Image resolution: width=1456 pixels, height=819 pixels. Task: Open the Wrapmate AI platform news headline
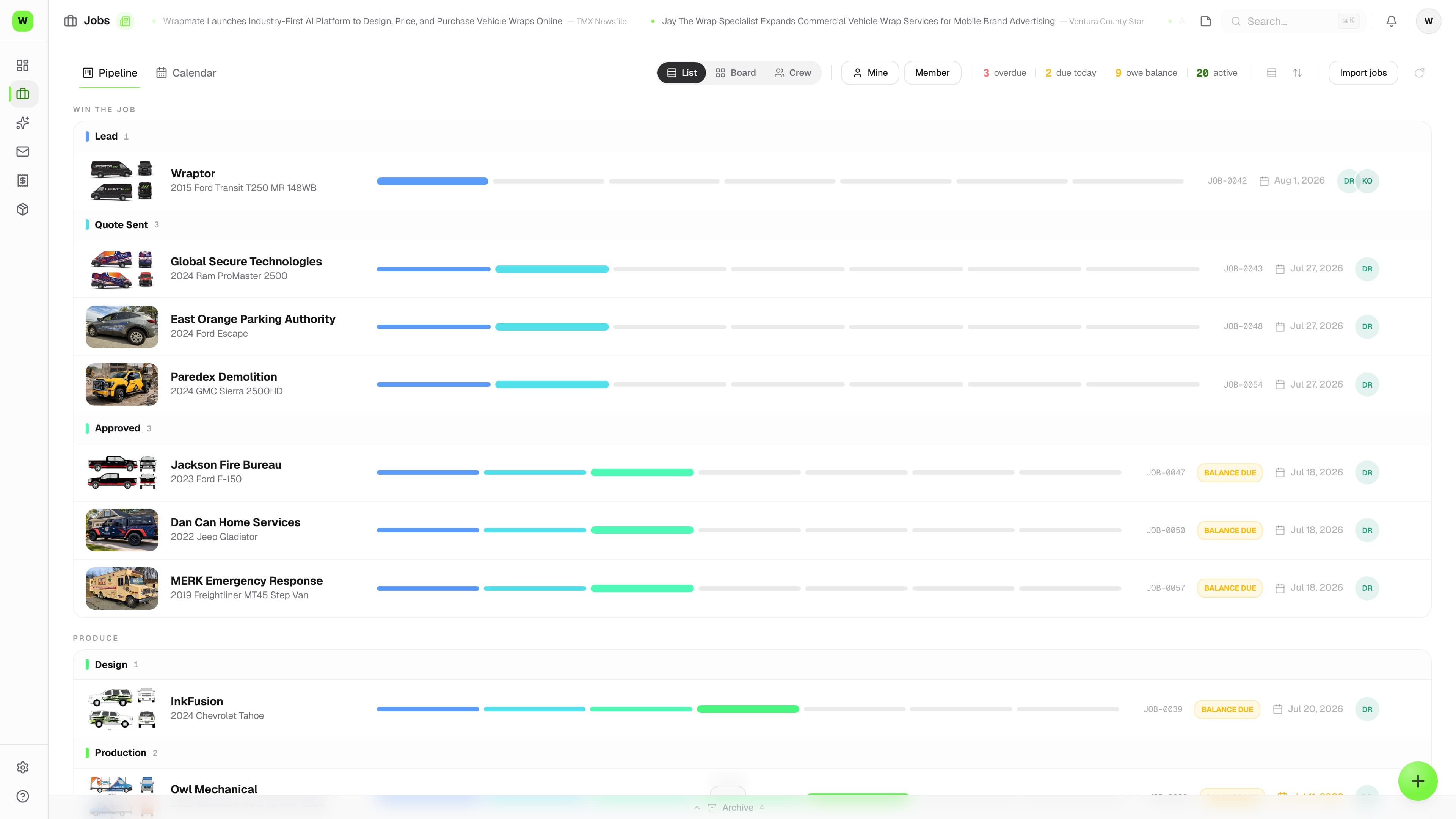tap(362, 21)
